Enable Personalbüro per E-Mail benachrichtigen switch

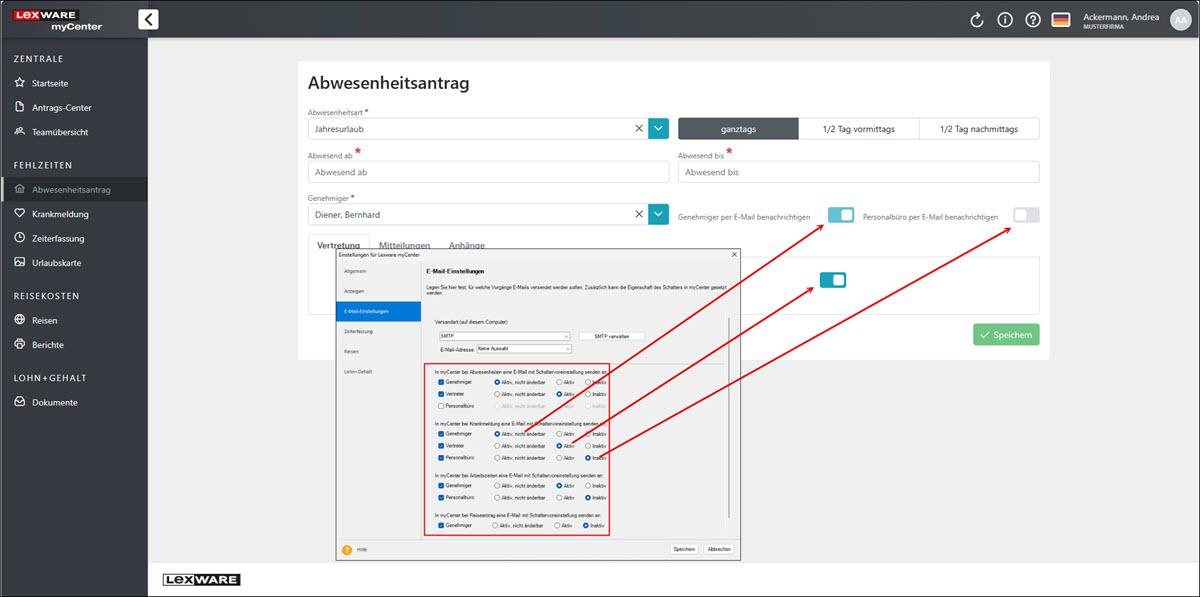tap(1026, 215)
